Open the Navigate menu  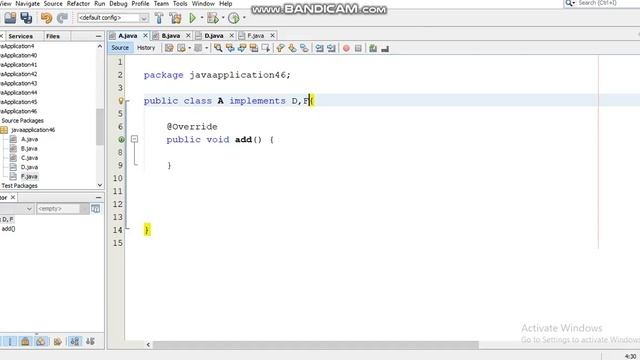28,4
